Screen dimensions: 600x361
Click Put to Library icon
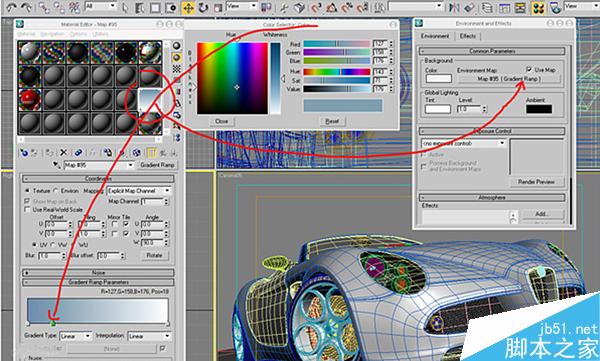(108, 153)
